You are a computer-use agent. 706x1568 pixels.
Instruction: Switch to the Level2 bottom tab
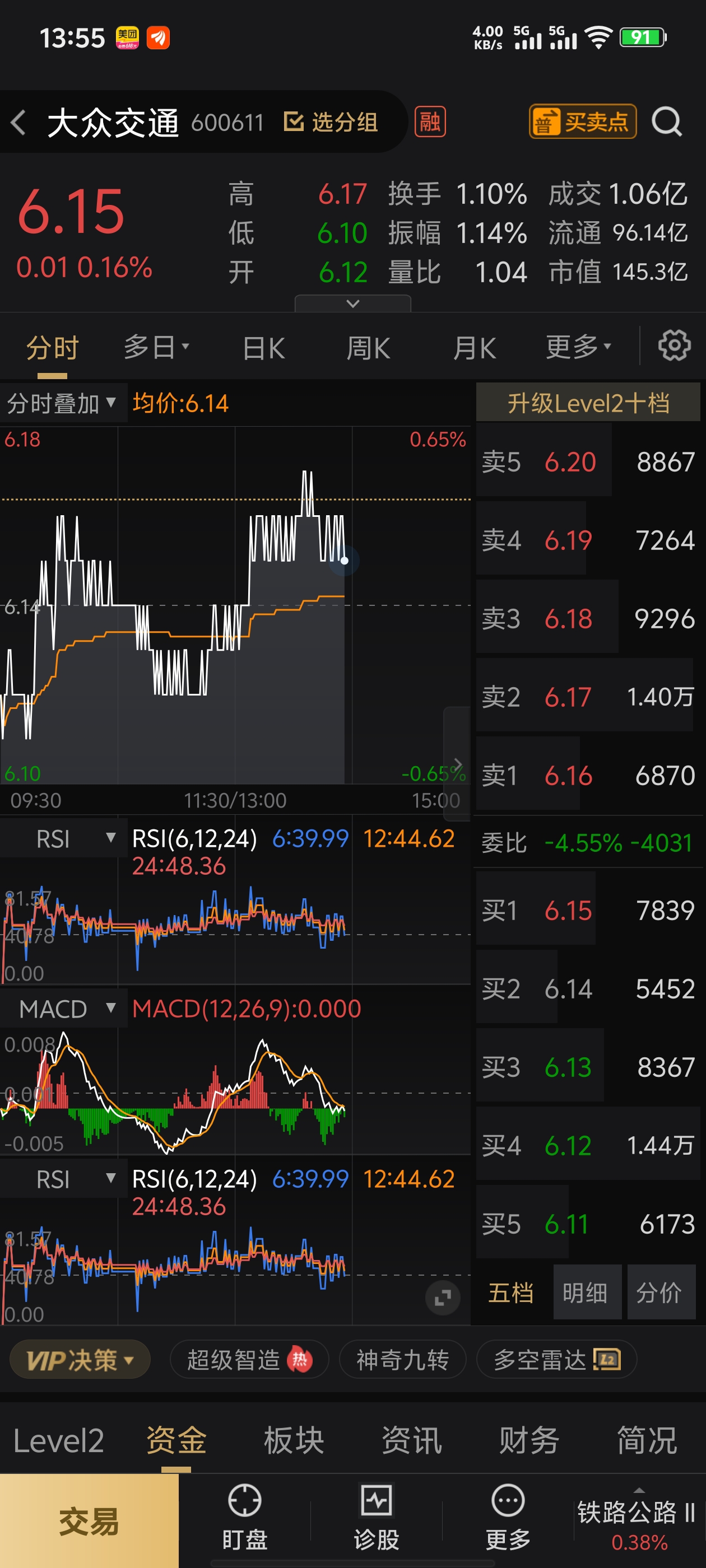coord(58,1440)
